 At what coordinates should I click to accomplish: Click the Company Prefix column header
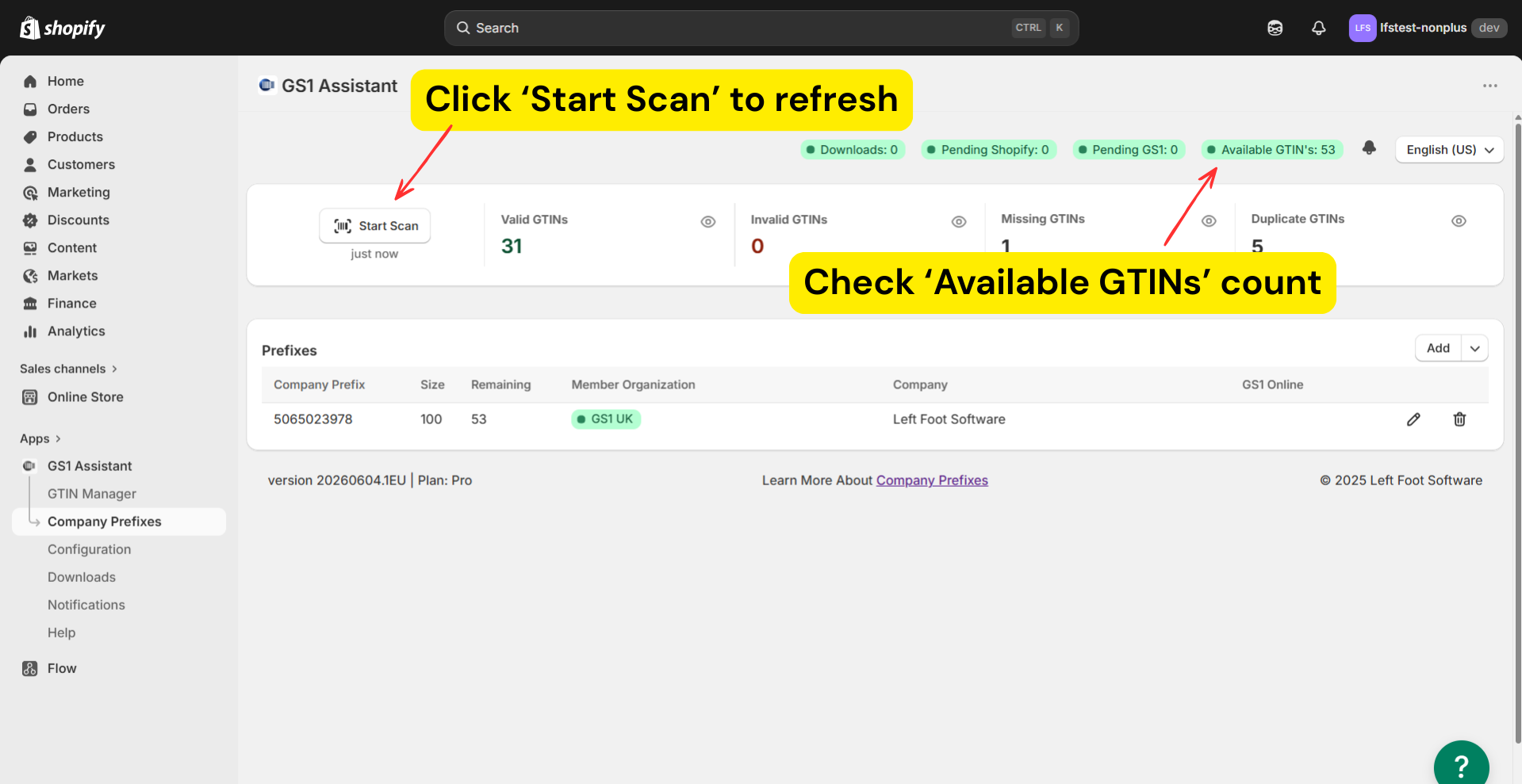pos(319,384)
